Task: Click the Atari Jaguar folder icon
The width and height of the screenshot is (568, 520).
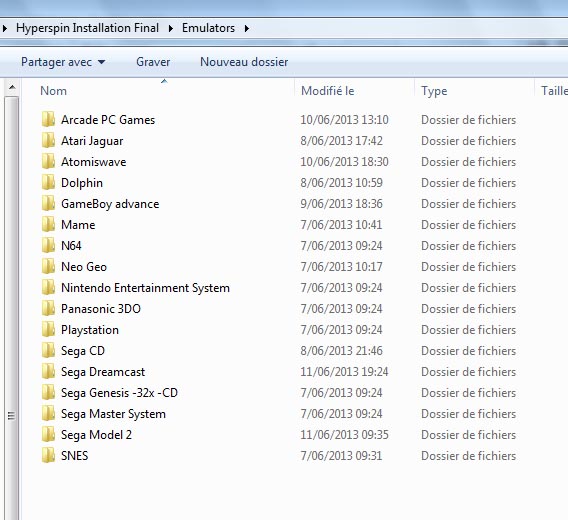Action: (48, 141)
